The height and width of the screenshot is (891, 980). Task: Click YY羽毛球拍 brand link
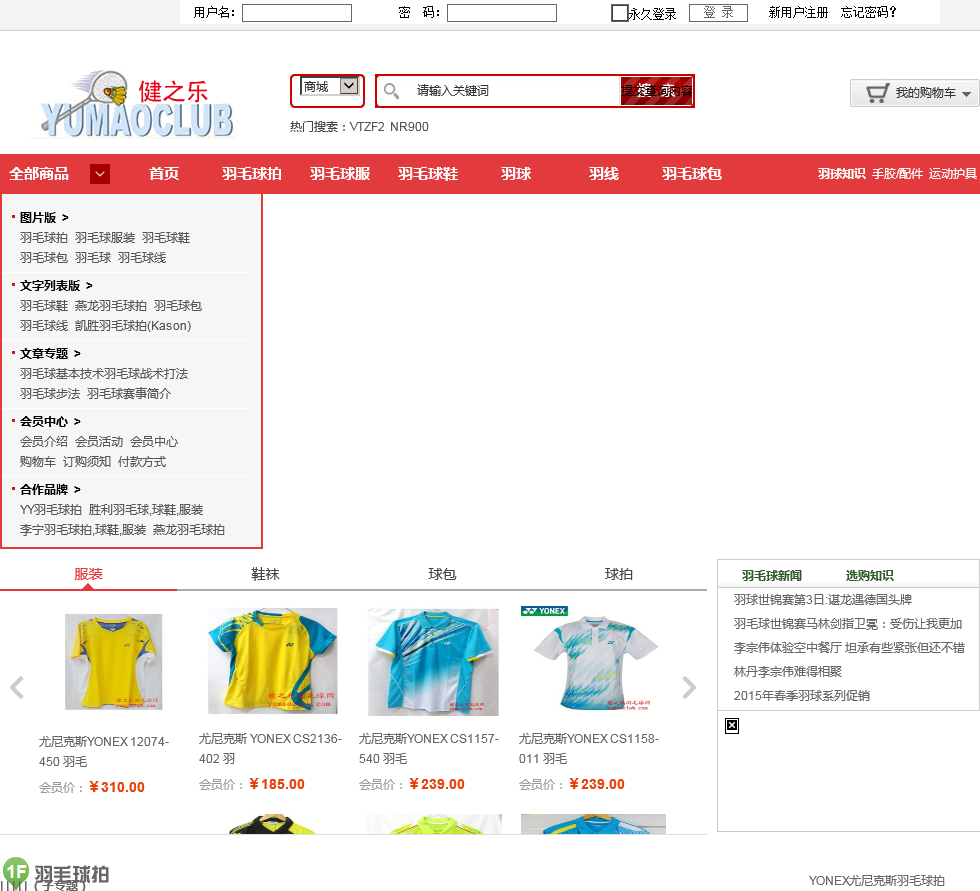[51, 510]
